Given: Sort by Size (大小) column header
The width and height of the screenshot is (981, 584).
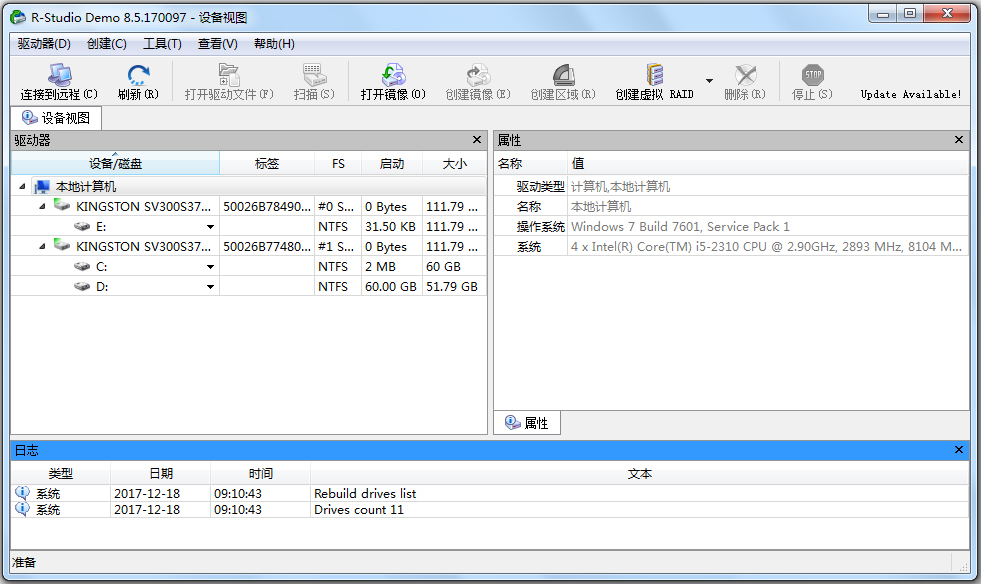Looking at the screenshot, I should point(454,163).
